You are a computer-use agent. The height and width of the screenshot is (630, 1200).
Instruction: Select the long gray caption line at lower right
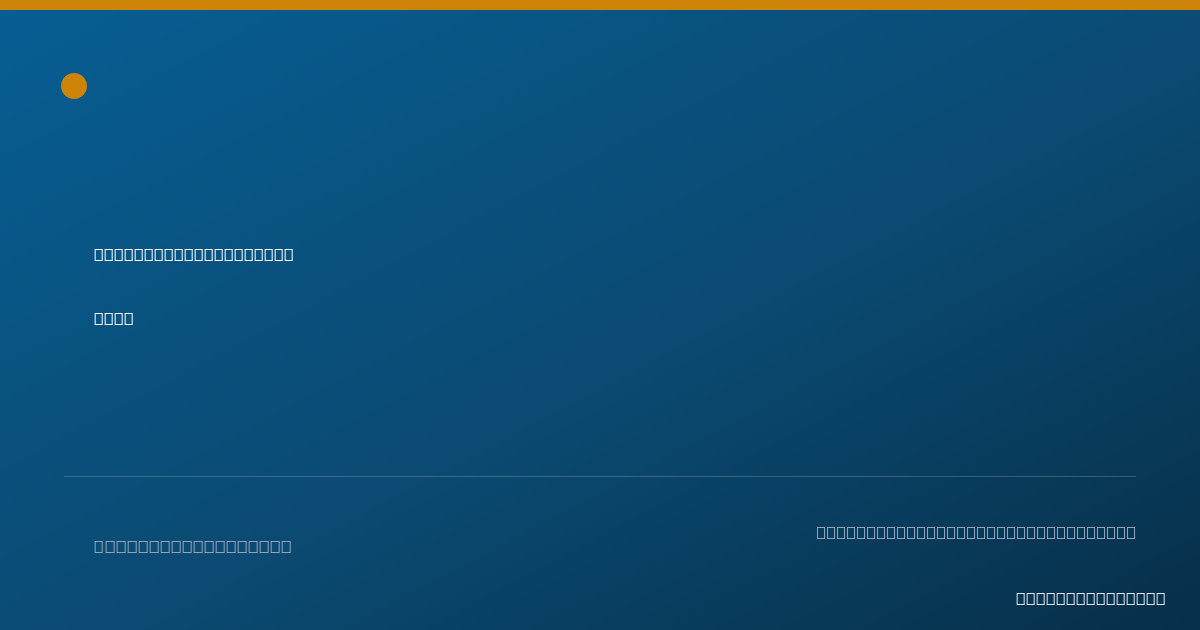976,532
